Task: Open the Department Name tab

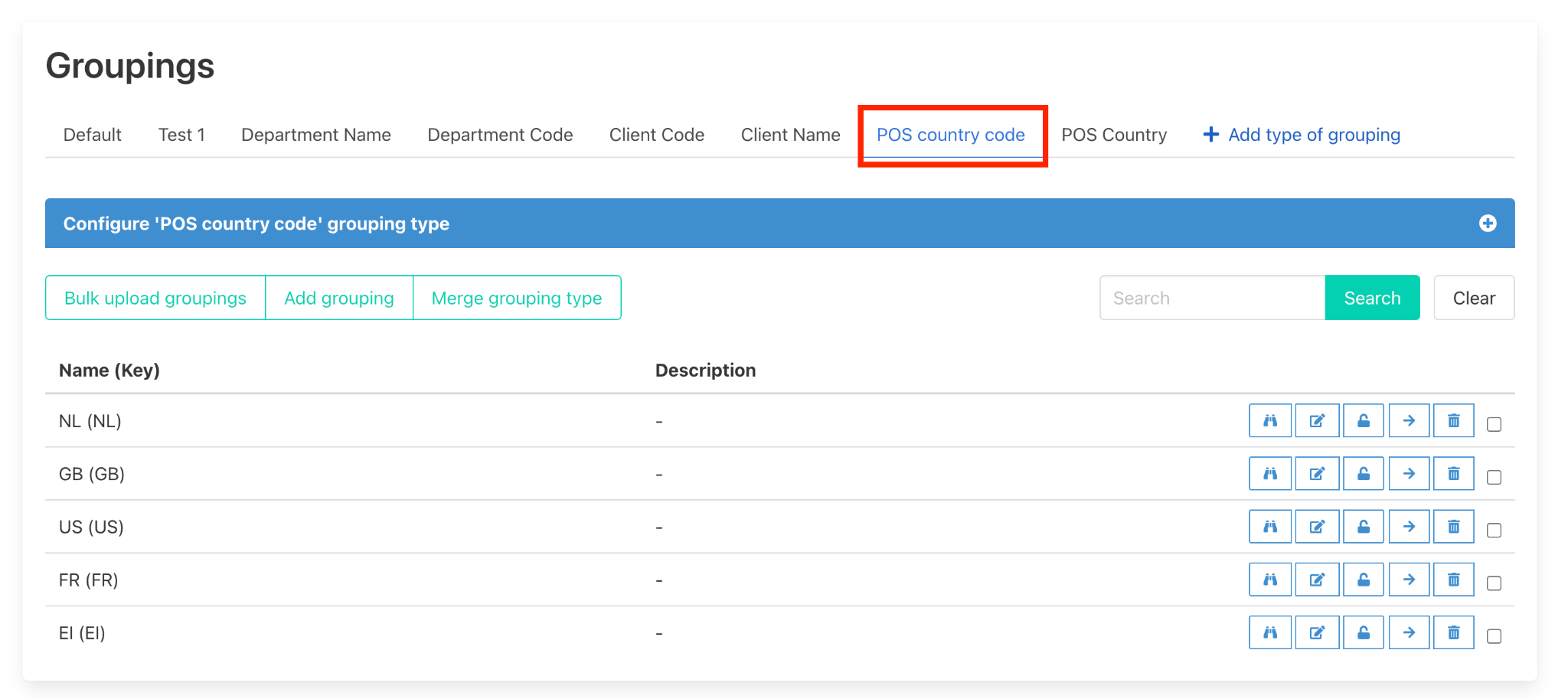Action: pos(315,135)
